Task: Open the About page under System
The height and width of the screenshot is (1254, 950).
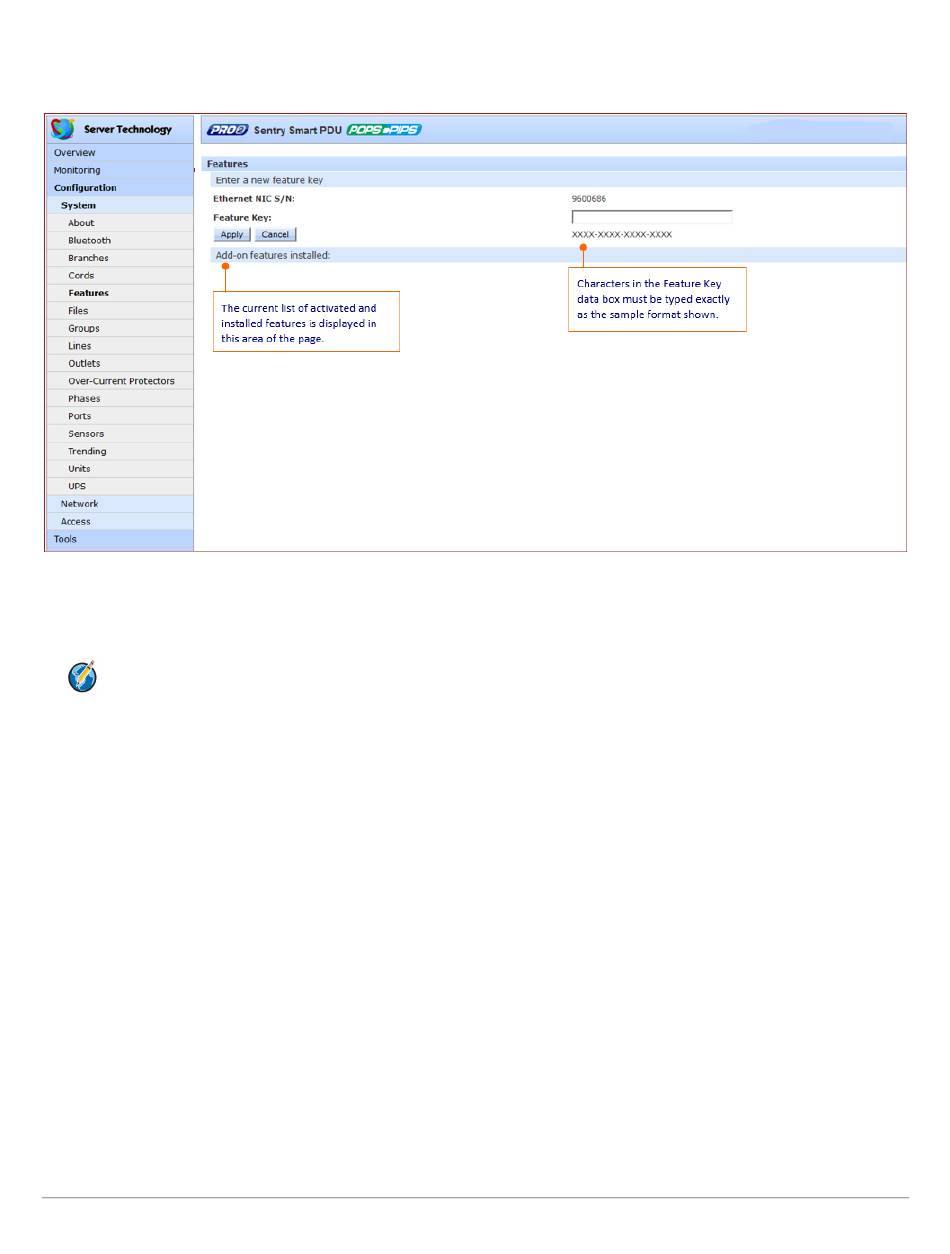Action: click(81, 223)
